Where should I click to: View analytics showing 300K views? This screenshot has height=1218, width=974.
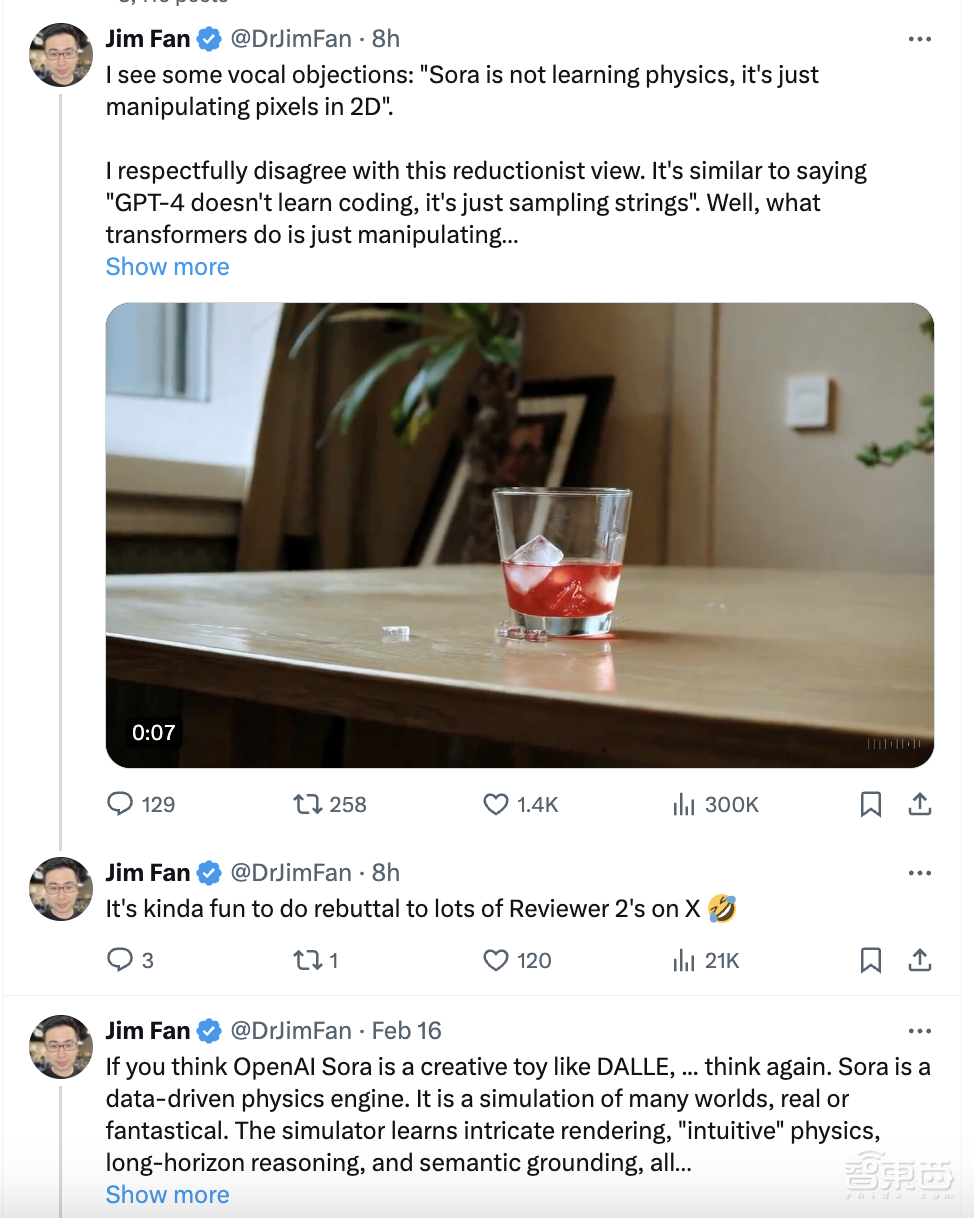click(x=684, y=804)
